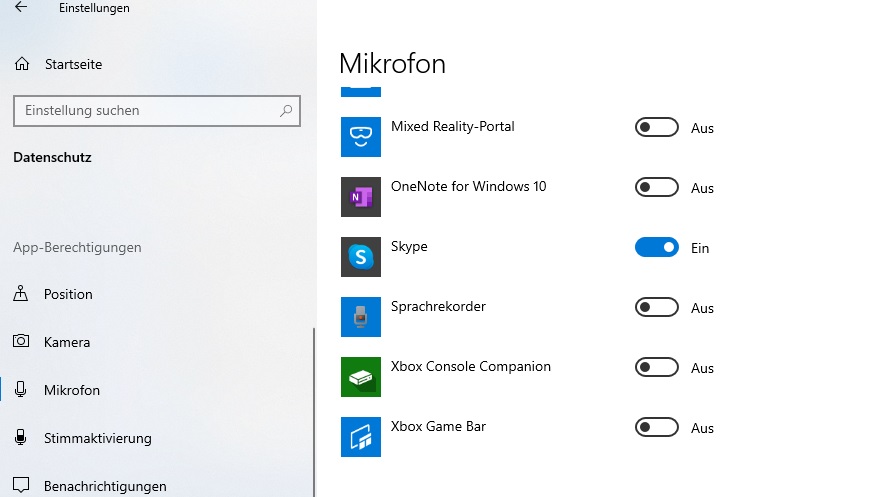Enable Xbox Console Companion microphone toggle

(x=657, y=367)
